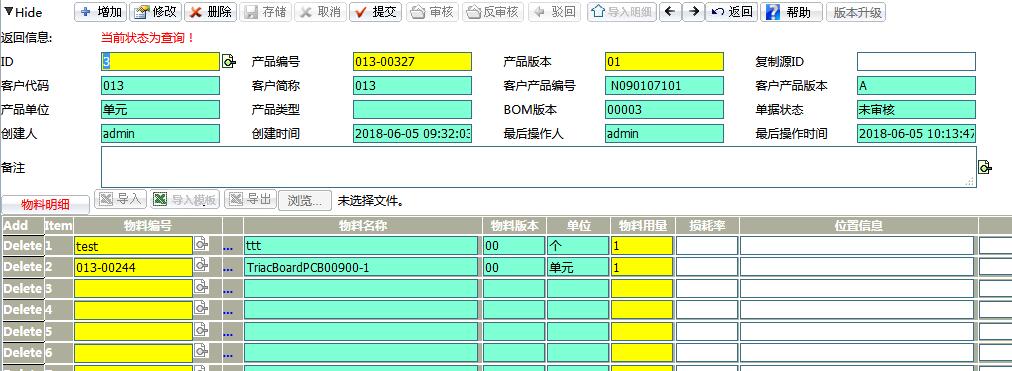Click the 产品编号 field showing 013-00327

[x=412, y=62]
